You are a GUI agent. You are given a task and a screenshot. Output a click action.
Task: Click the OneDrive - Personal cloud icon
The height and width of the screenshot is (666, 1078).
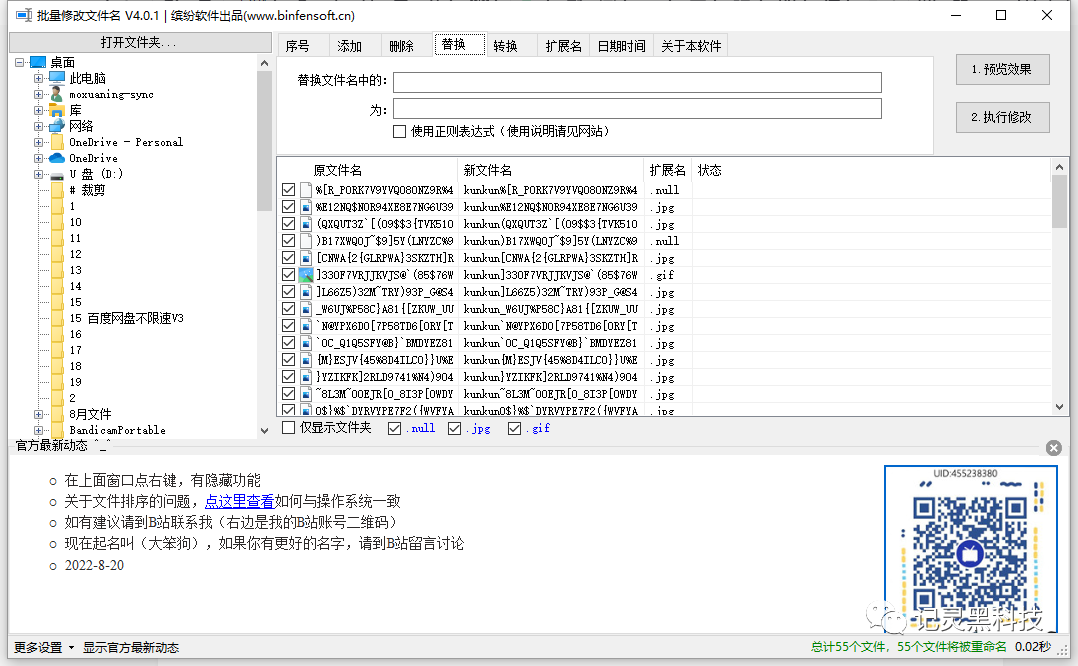pyautogui.click(x=58, y=142)
